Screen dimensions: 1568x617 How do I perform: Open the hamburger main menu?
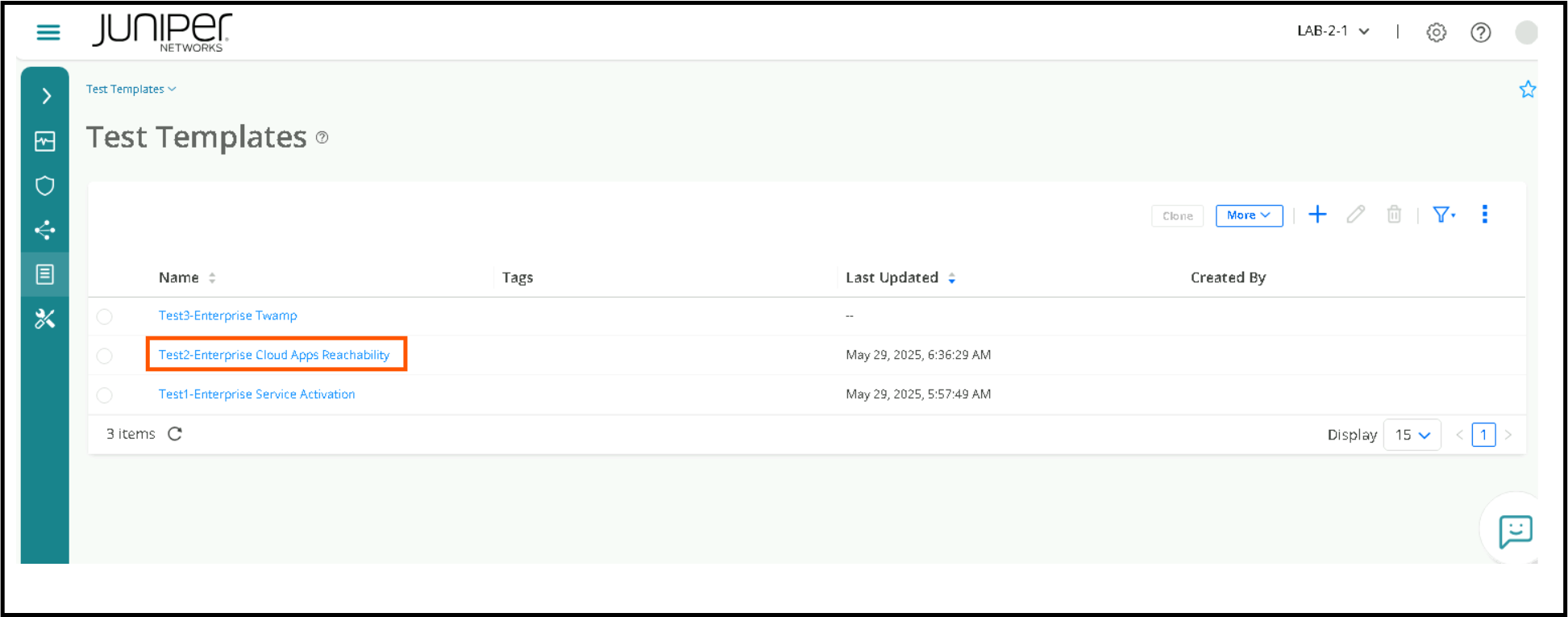48,32
